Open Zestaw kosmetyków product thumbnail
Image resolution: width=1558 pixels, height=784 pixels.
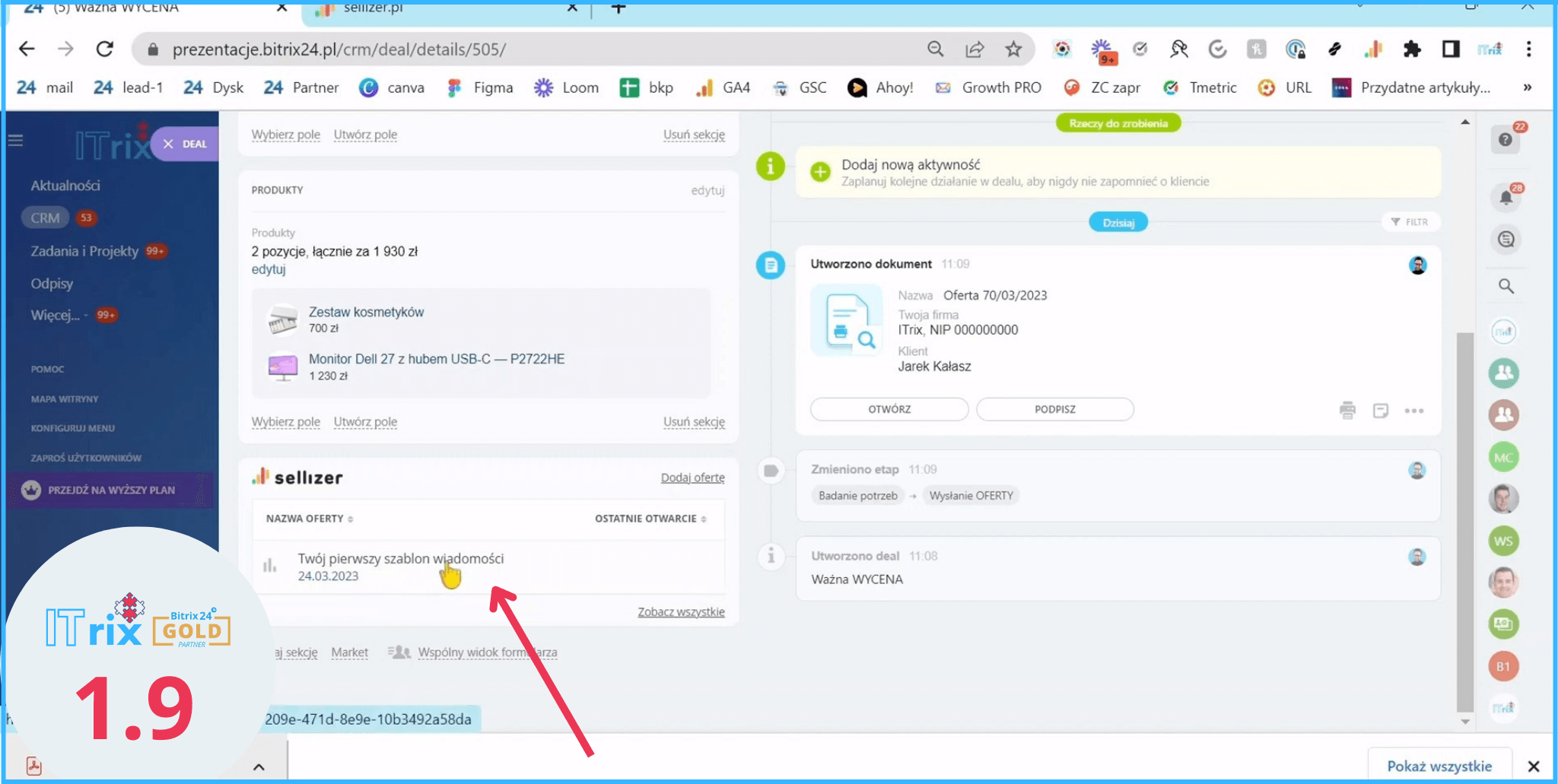[x=282, y=320]
